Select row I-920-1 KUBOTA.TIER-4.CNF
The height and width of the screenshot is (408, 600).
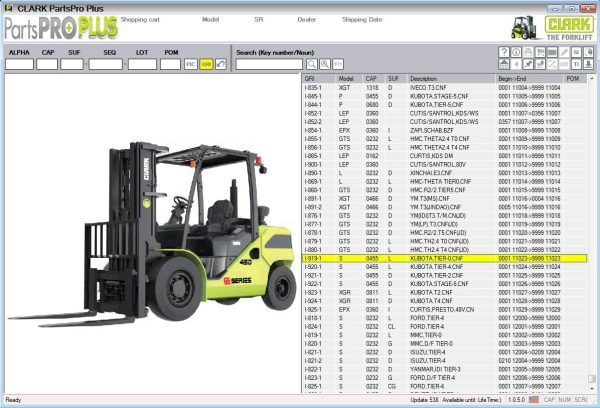(445, 267)
